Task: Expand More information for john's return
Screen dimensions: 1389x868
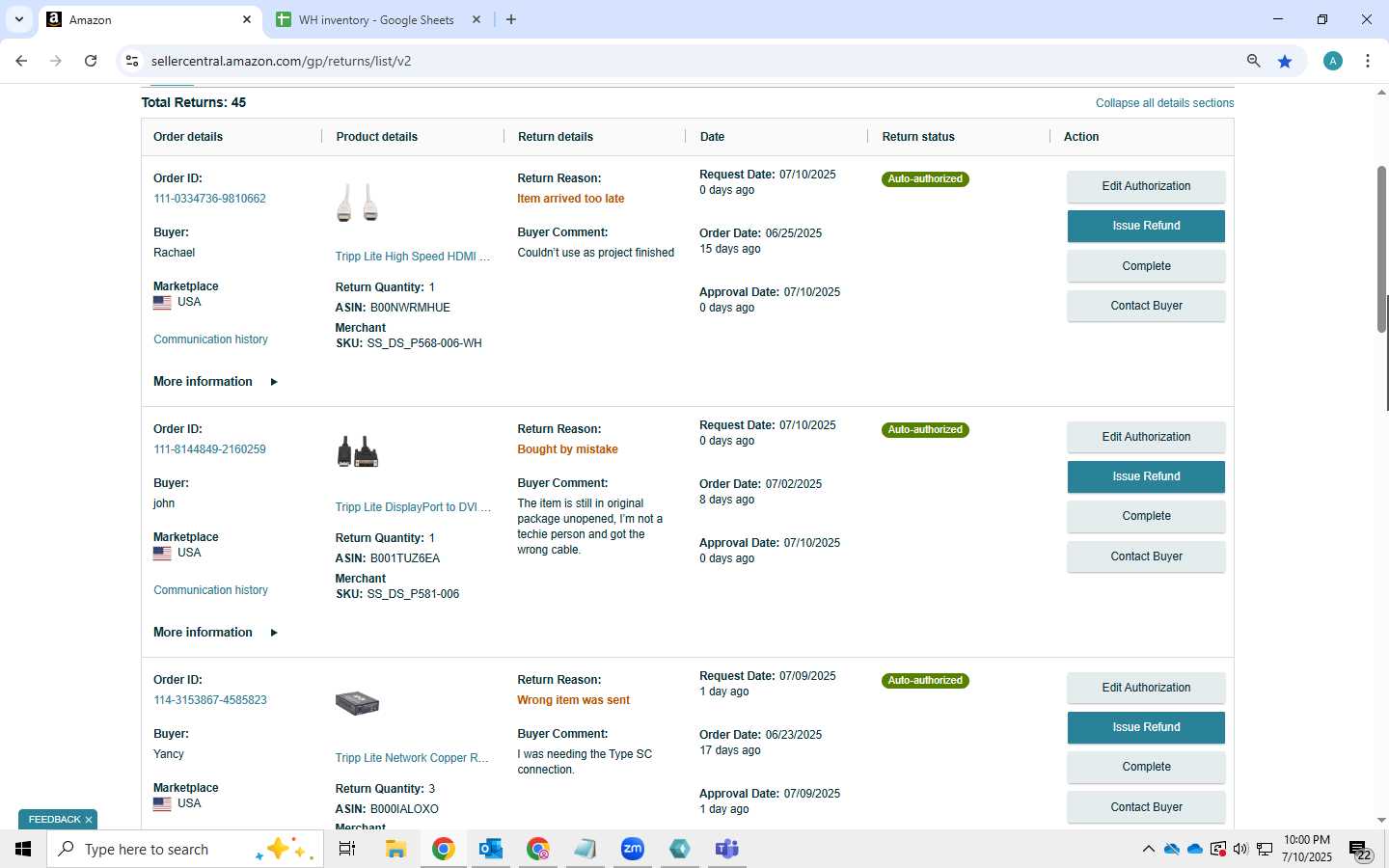Action: pyautogui.click(x=215, y=633)
